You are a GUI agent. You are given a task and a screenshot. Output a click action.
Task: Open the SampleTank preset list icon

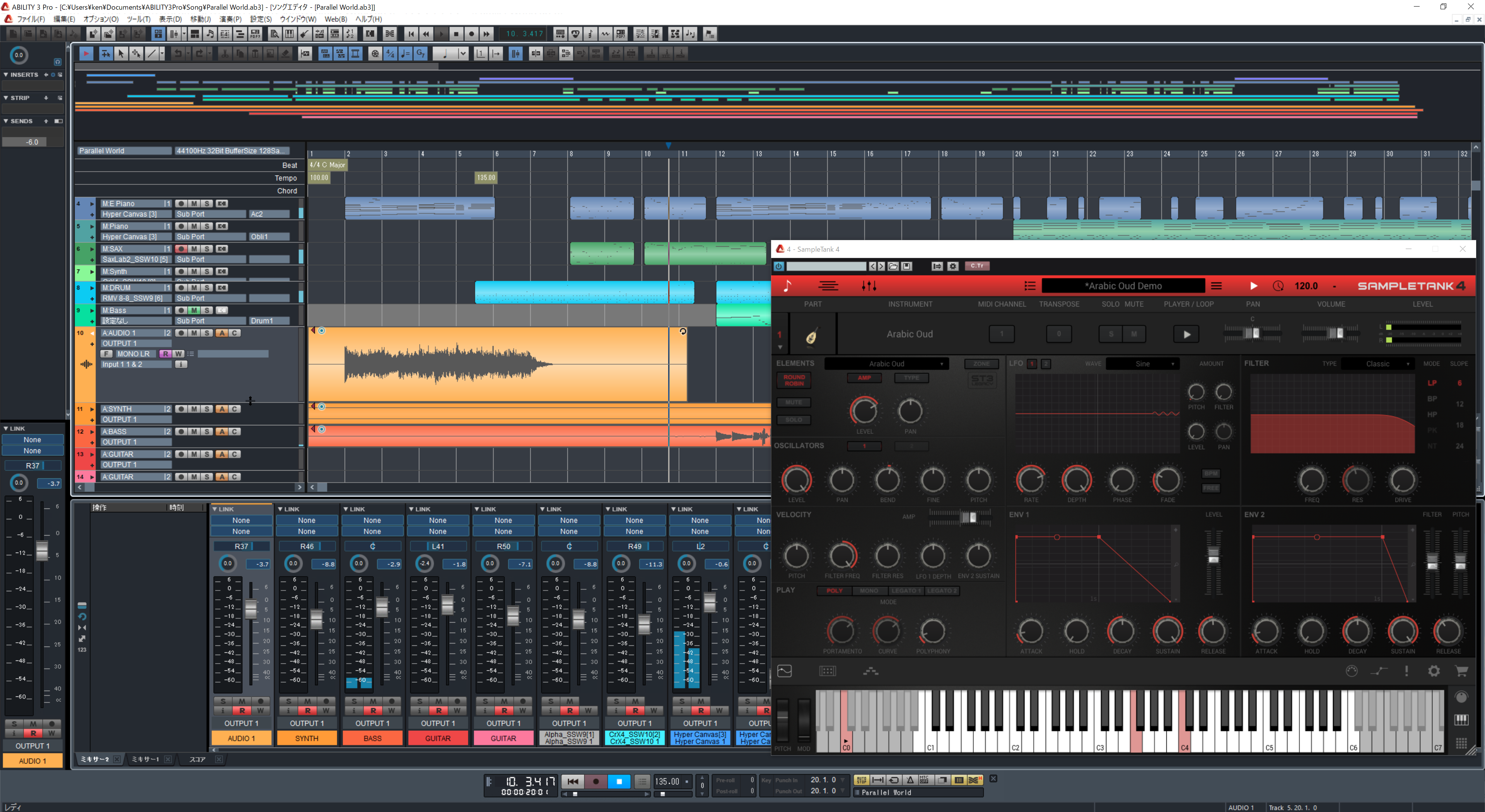[1029, 286]
